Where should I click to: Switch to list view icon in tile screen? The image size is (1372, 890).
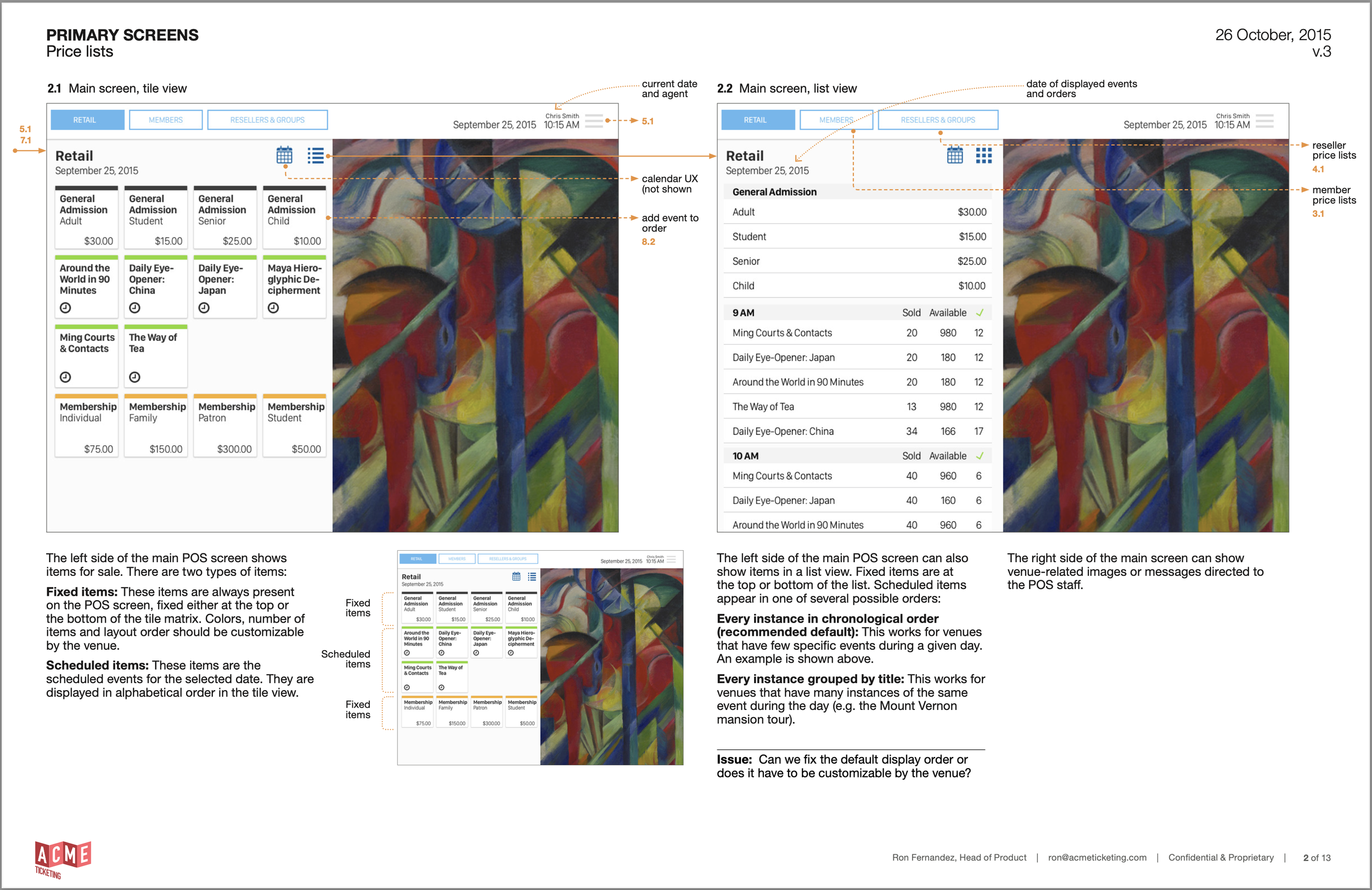(316, 155)
